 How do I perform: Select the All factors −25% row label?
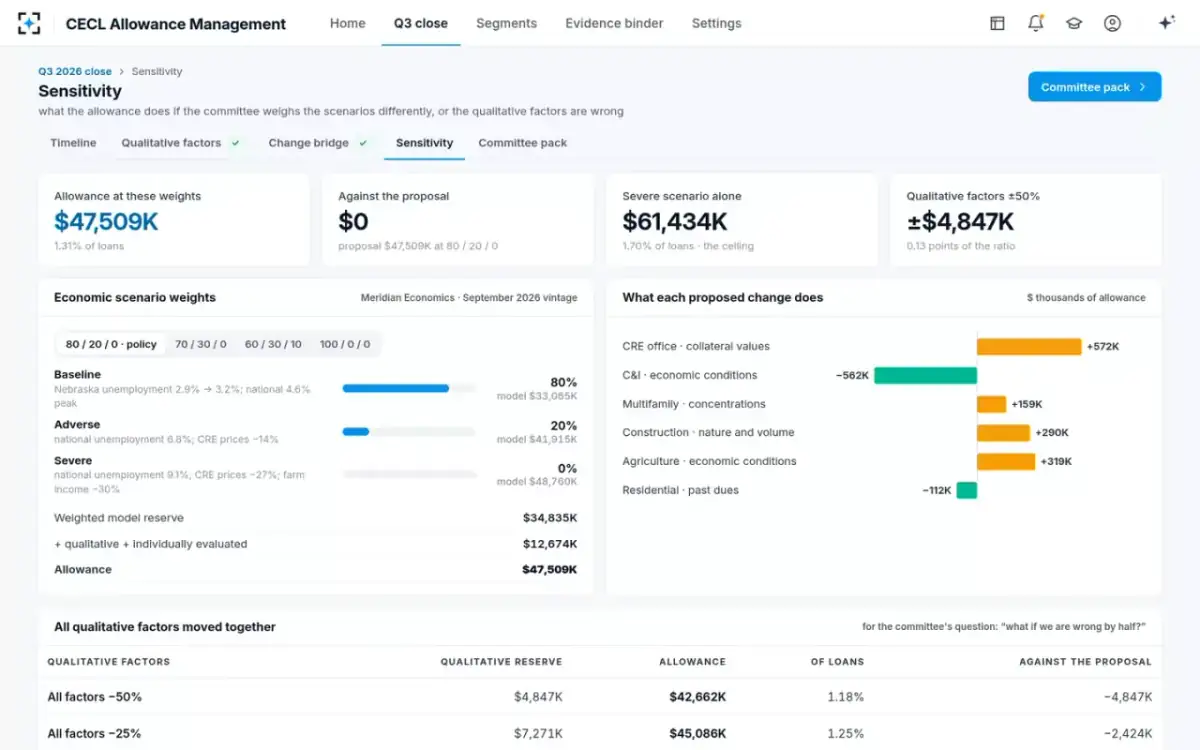[x=95, y=734]
